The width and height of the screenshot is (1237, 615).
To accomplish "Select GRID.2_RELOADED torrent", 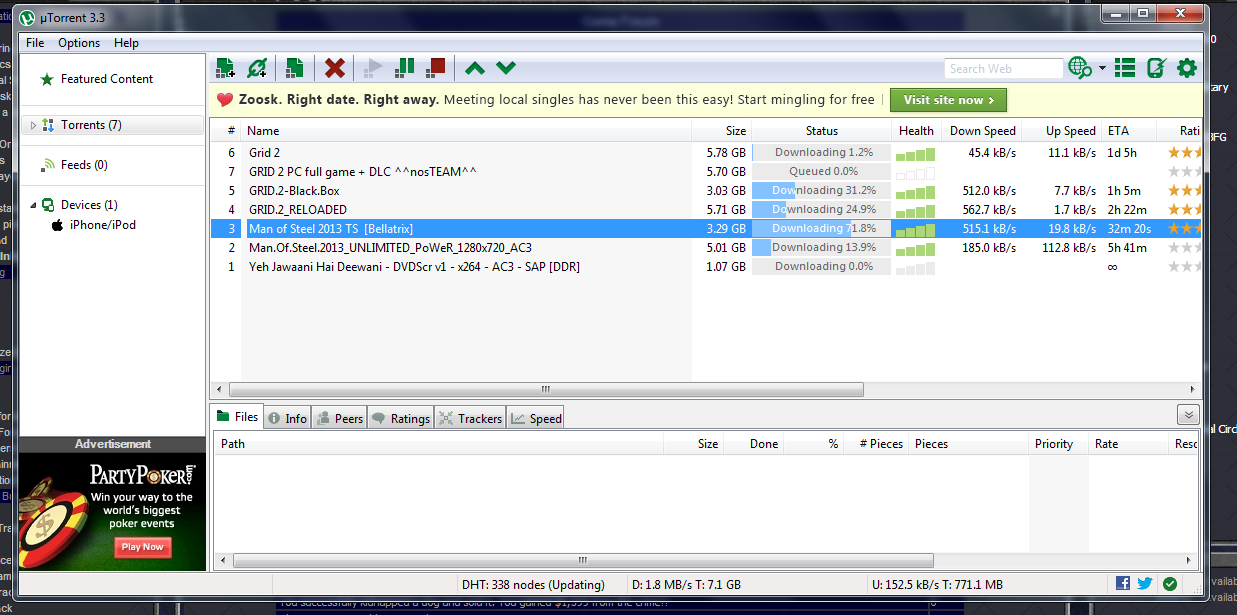I will (706, 210).
